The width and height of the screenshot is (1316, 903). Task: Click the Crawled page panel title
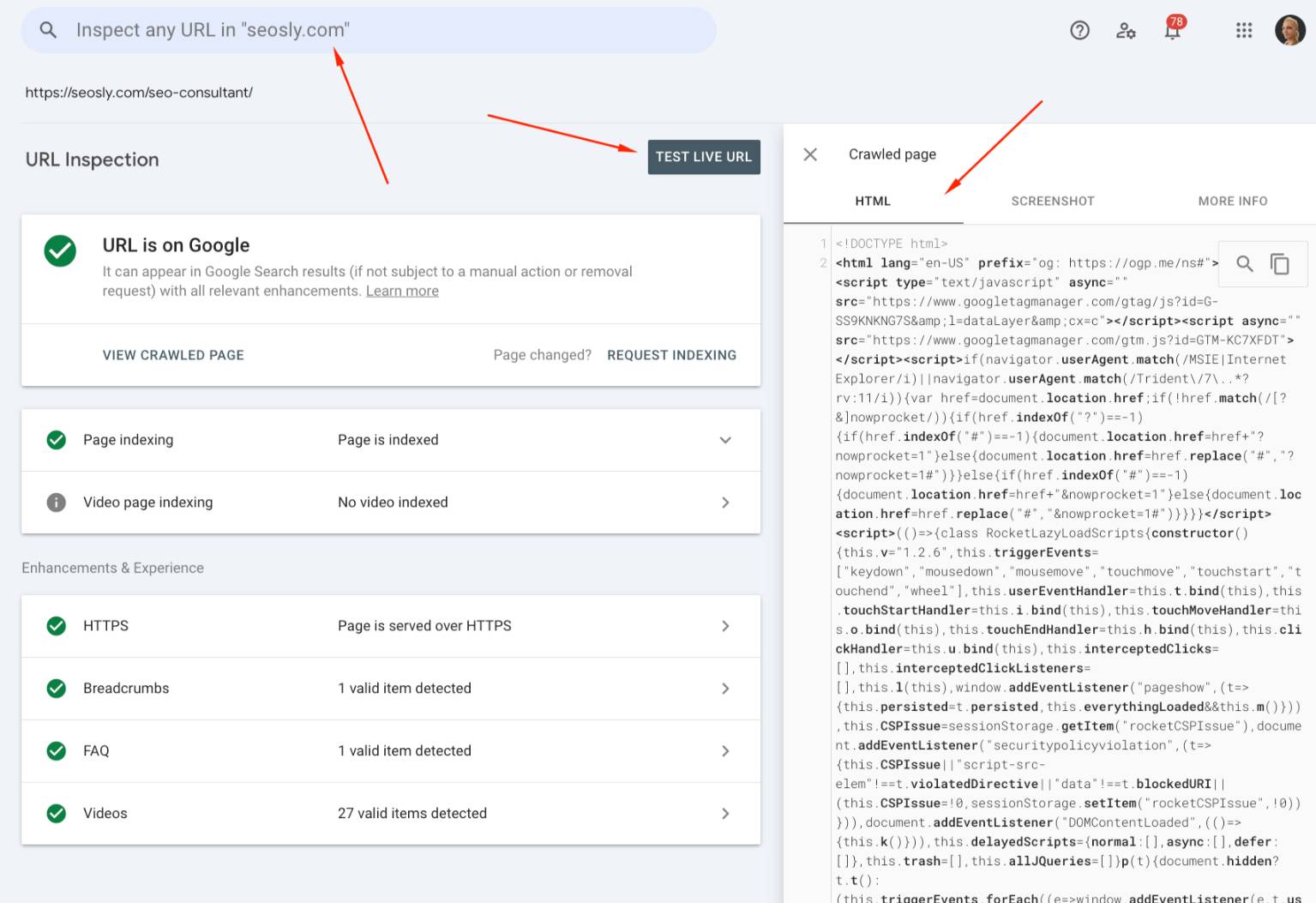click(x=892, y=154)
